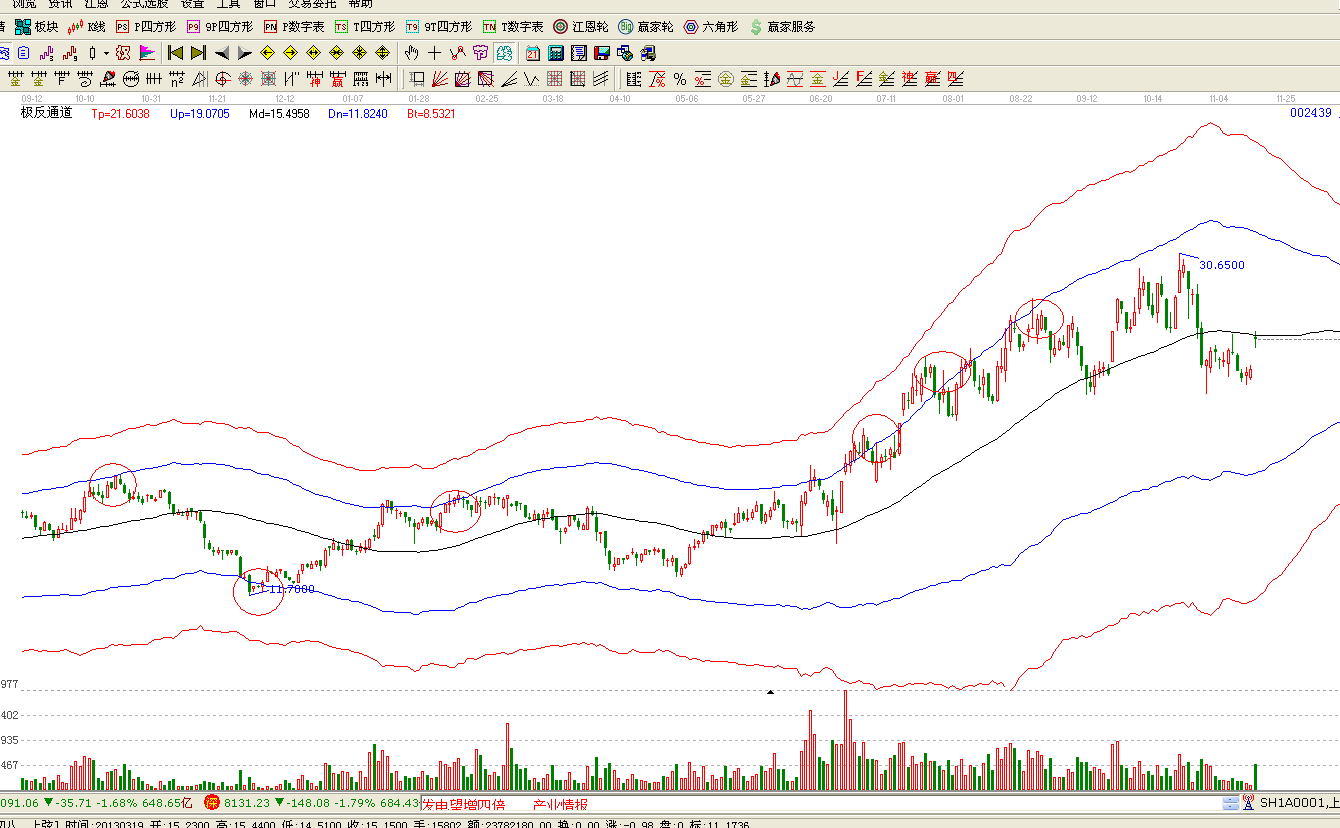1340x828 pixels.
Task: Open the 六角形 hexagon chart tool
Action: (x=715, y=27)
